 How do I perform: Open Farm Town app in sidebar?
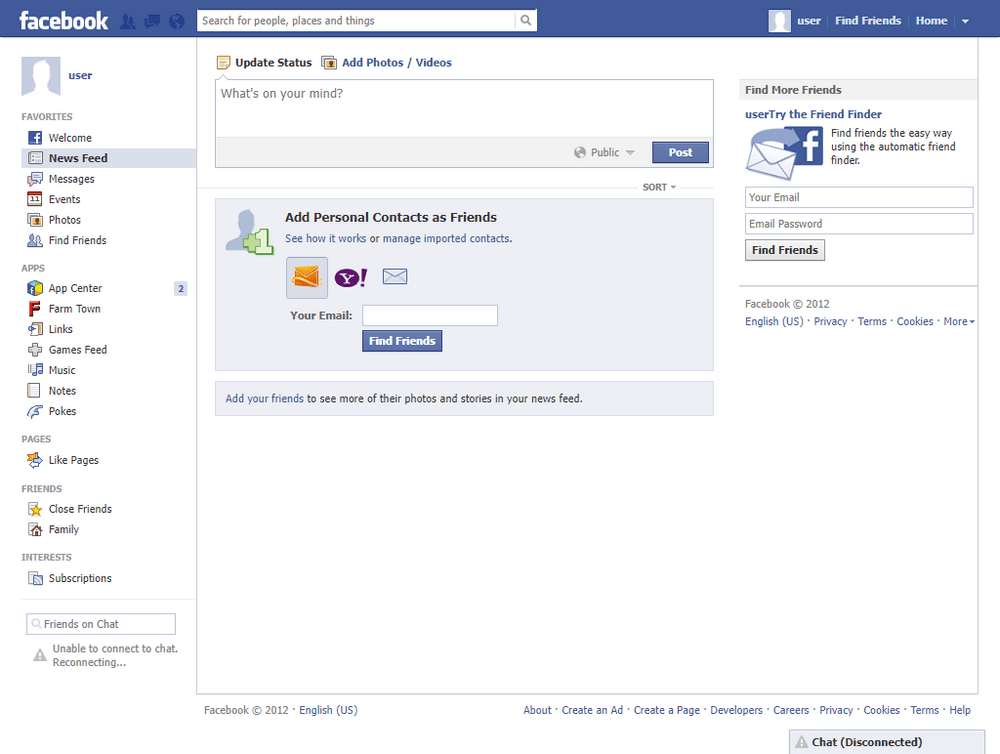tap(74, 309)
